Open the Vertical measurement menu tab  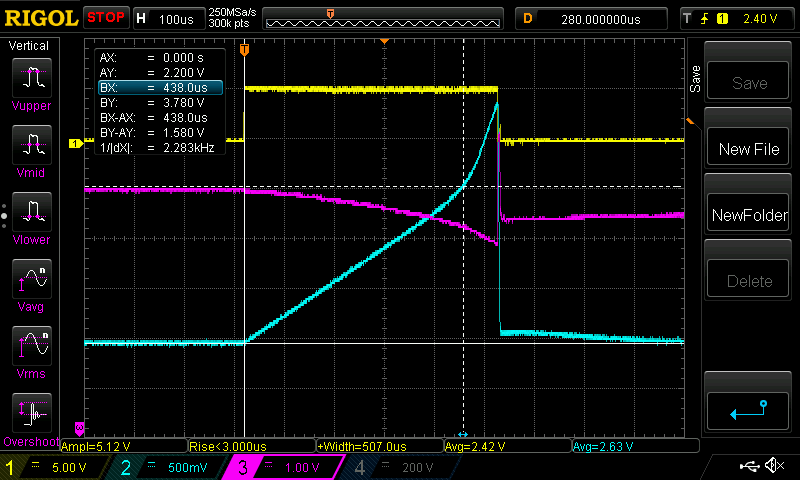click(29, 46)
